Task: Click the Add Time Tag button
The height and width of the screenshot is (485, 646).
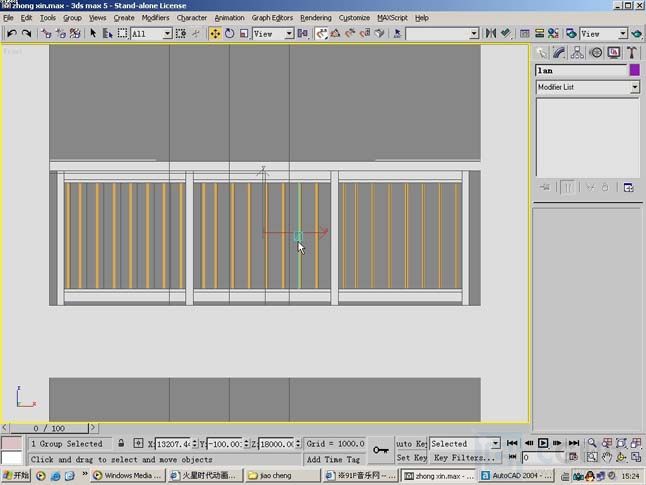Action: coord(333,459)
